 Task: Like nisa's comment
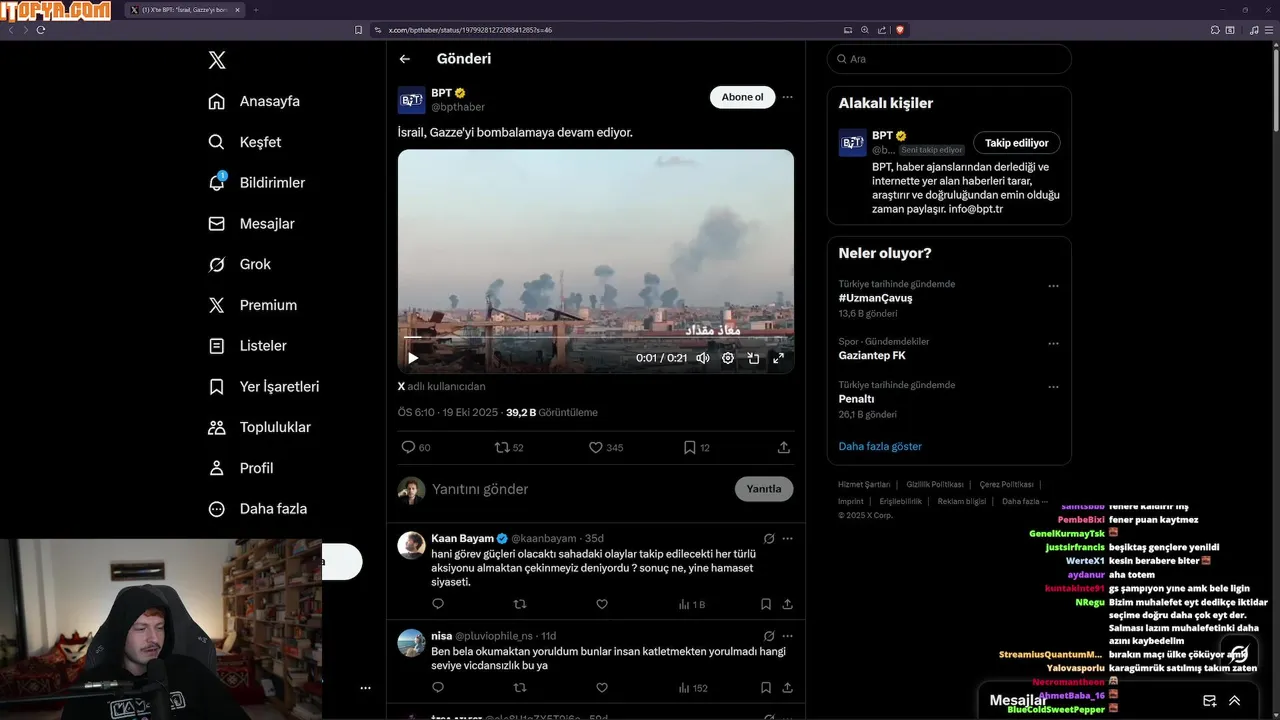(602, 688)
